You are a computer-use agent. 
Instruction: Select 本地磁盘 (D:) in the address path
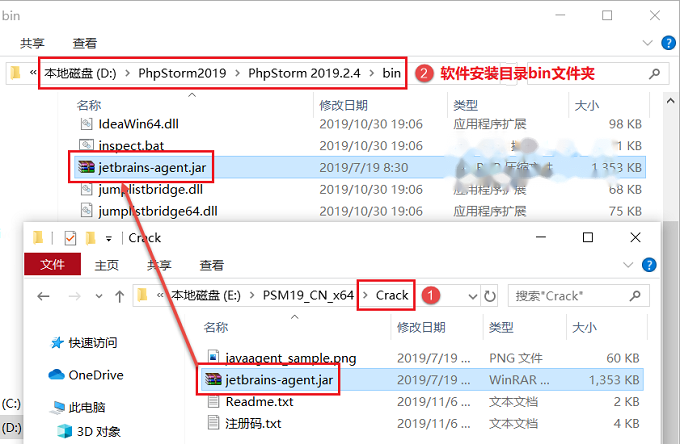pos(80,73)
